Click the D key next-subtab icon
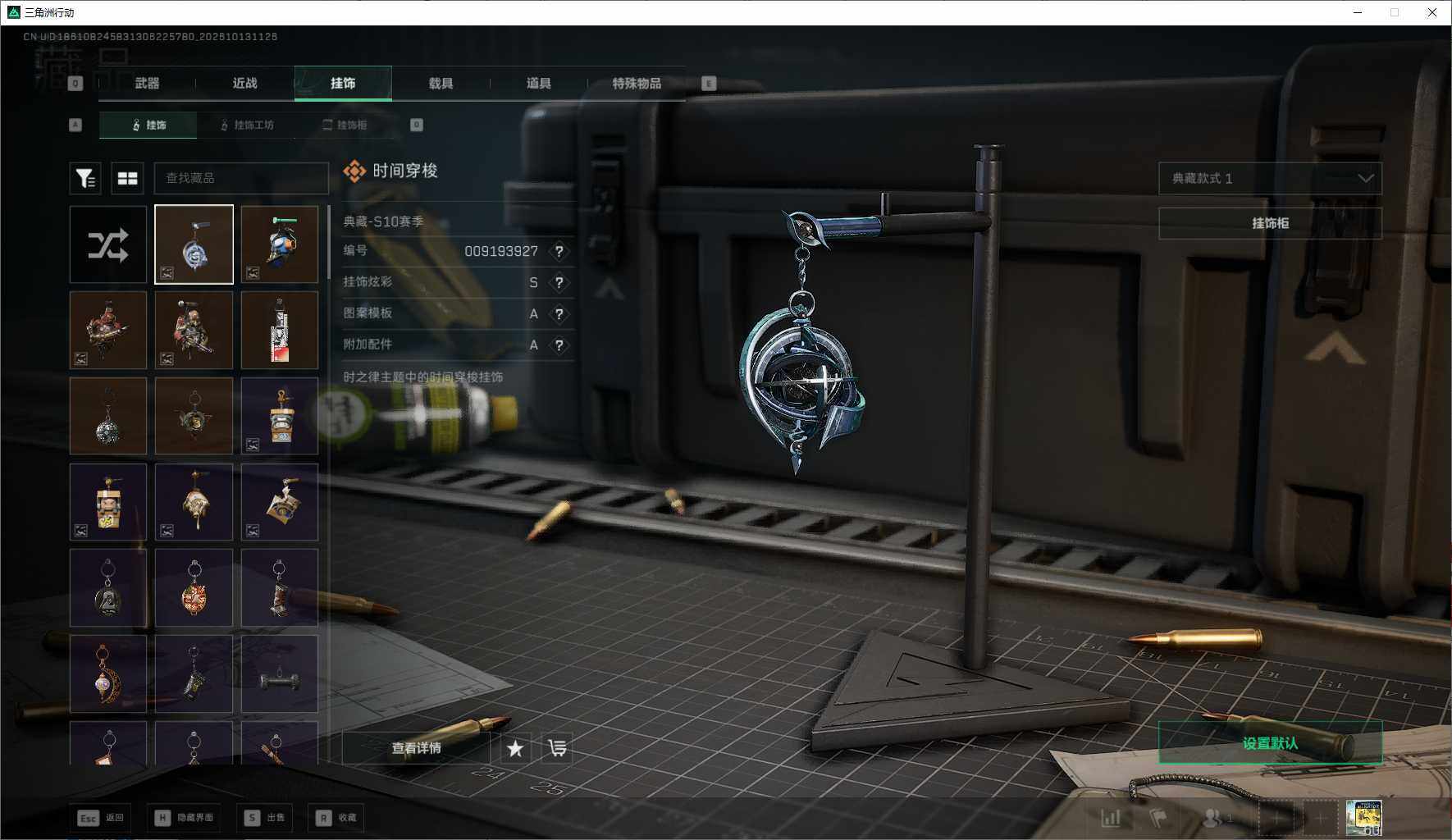The image size is (1452, 840). coord(417,125)
